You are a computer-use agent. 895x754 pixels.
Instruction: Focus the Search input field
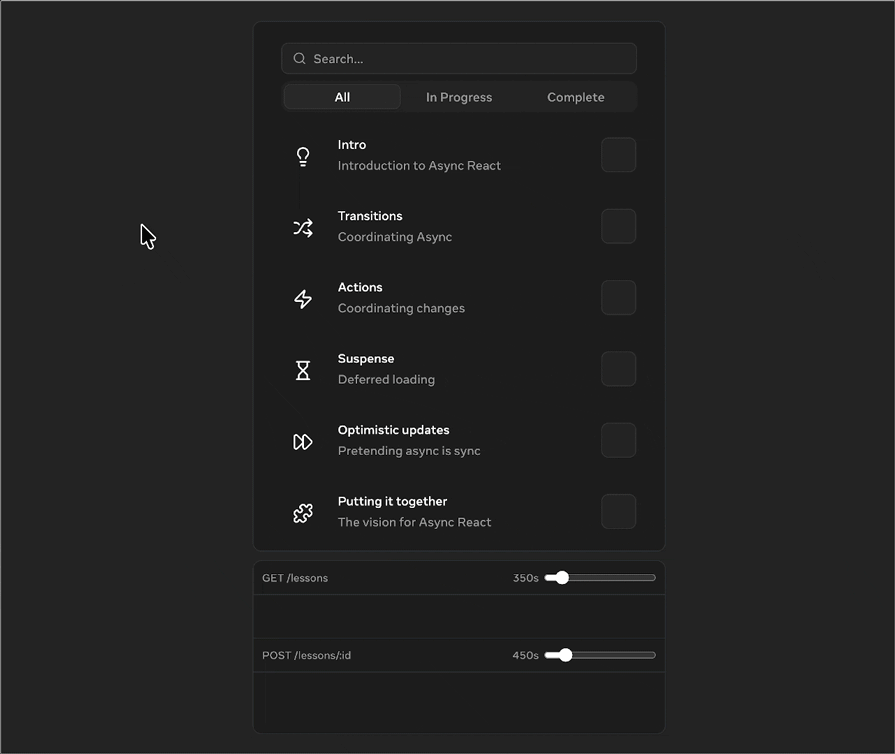tap(470, 59)
